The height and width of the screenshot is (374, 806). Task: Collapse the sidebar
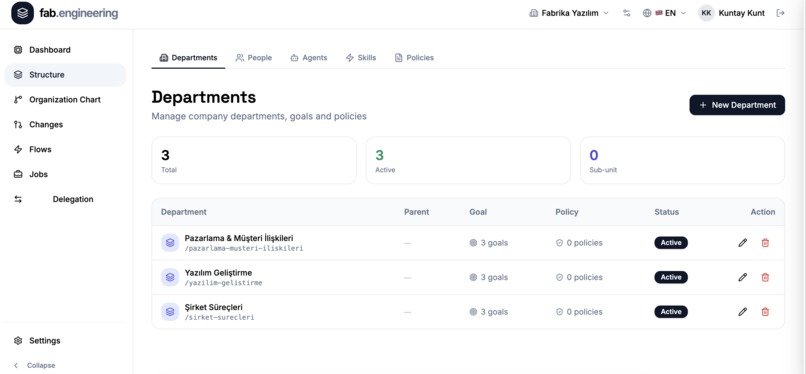(x=35, y=365)
